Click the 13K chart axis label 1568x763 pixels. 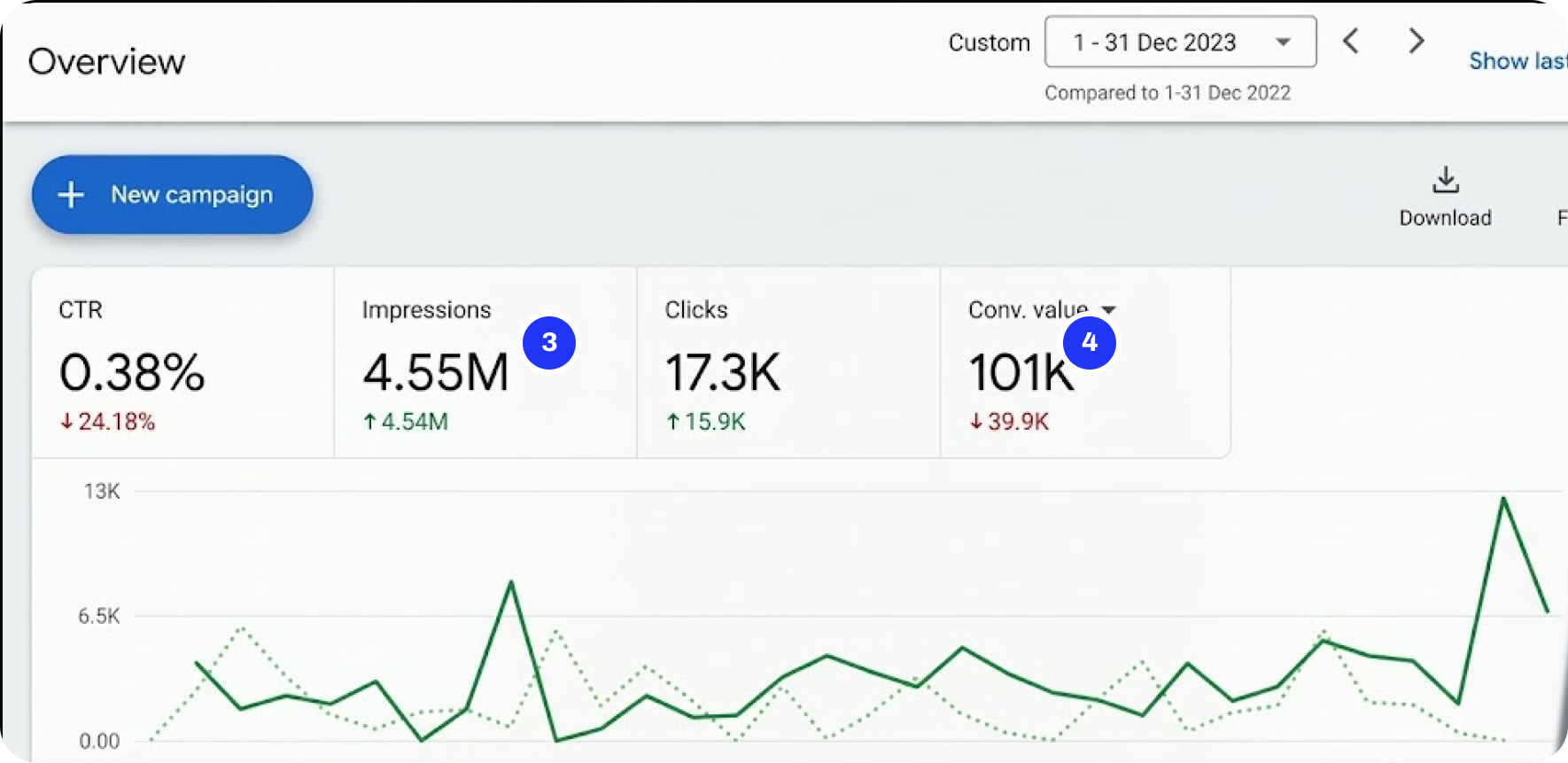[x=102, y=492]
